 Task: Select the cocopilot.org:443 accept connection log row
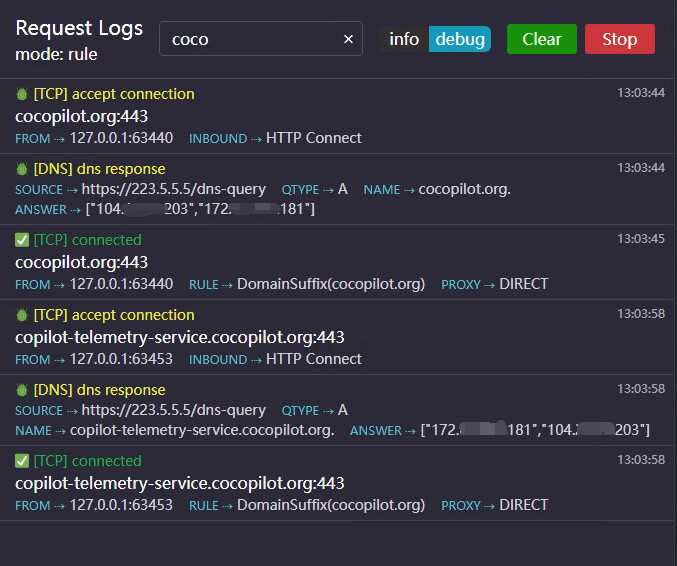(x=337, y=116)
